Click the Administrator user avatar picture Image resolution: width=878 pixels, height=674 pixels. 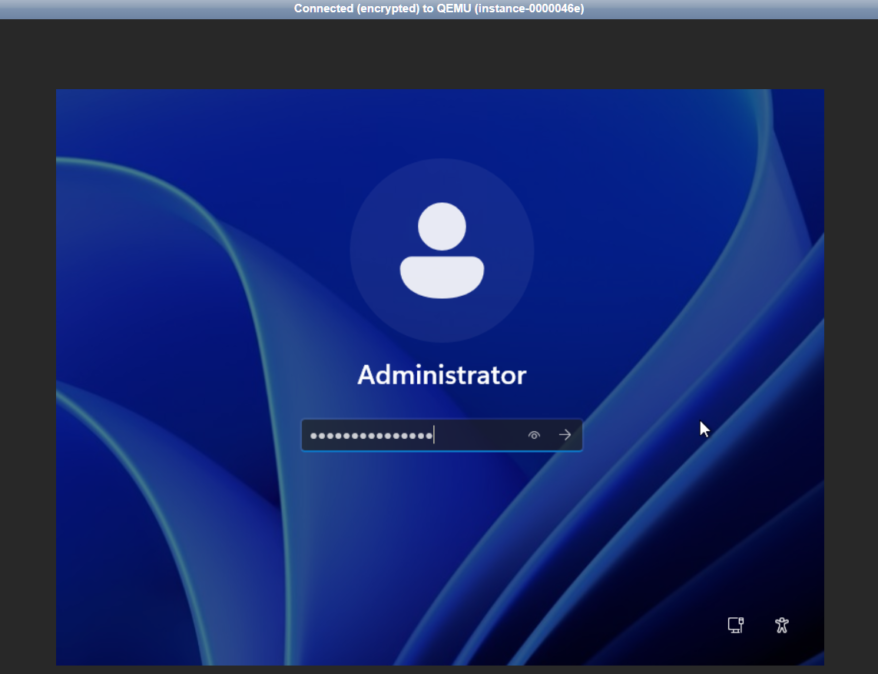click(x=442, y=250)
